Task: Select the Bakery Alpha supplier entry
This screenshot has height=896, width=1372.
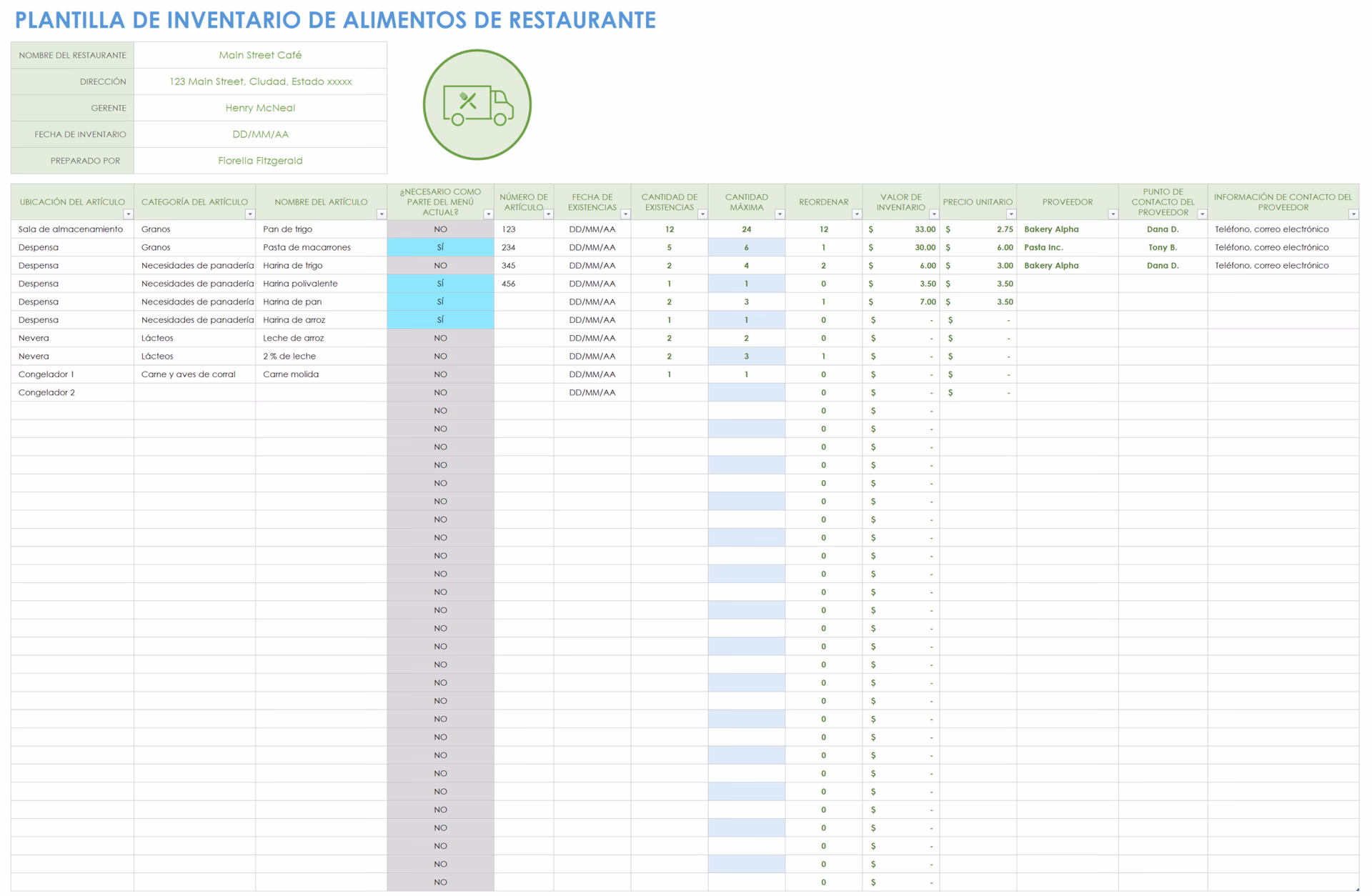Action: (x=1050, y=229)
